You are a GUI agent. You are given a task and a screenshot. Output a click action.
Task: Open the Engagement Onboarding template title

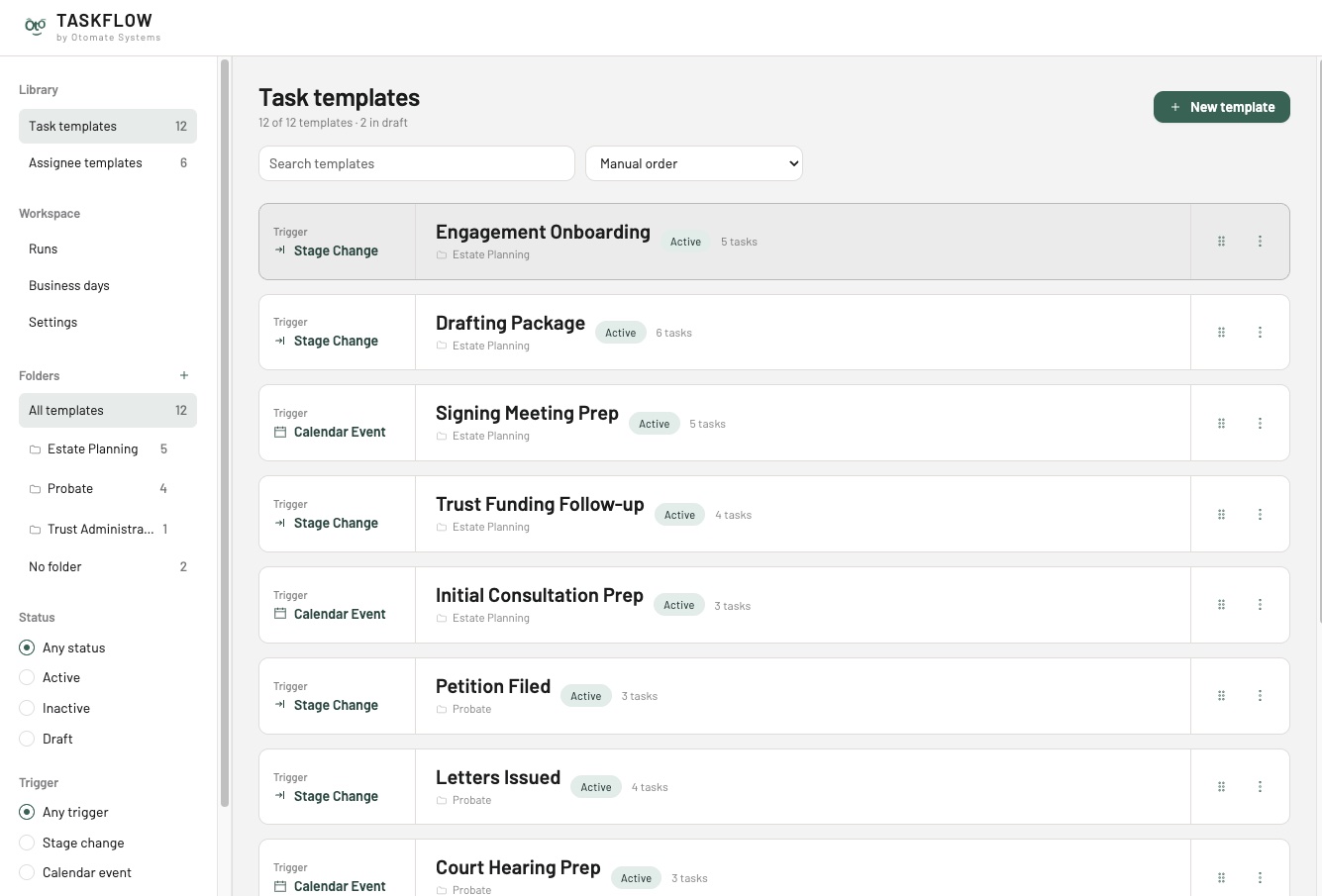(543, 232)
